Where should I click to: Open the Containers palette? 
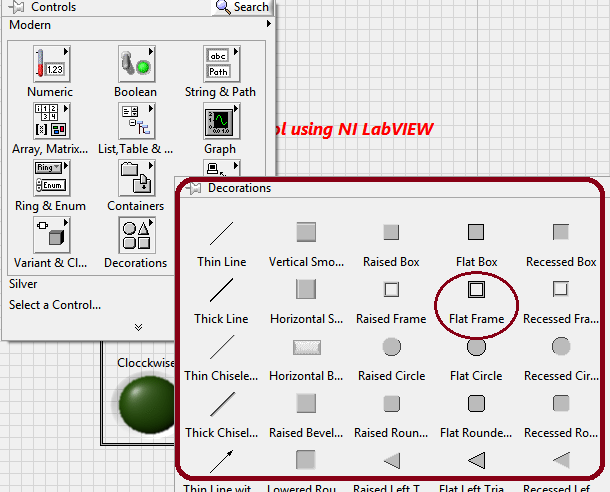click(137, 178)
